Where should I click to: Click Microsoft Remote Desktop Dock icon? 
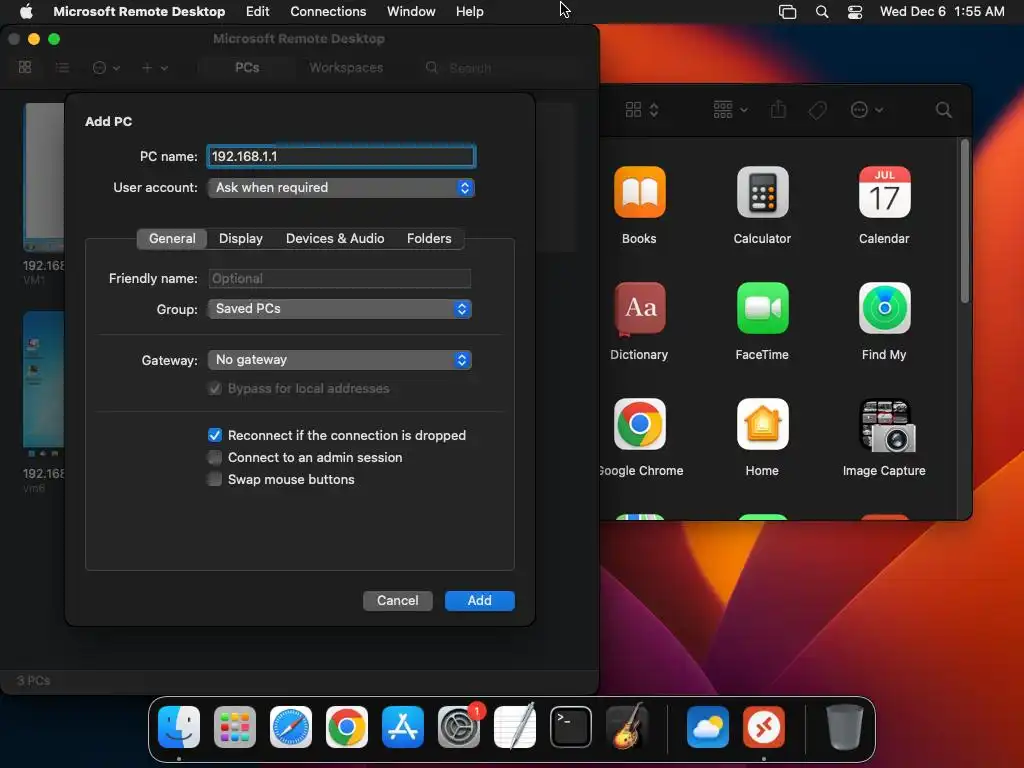(x=764, y=726)
